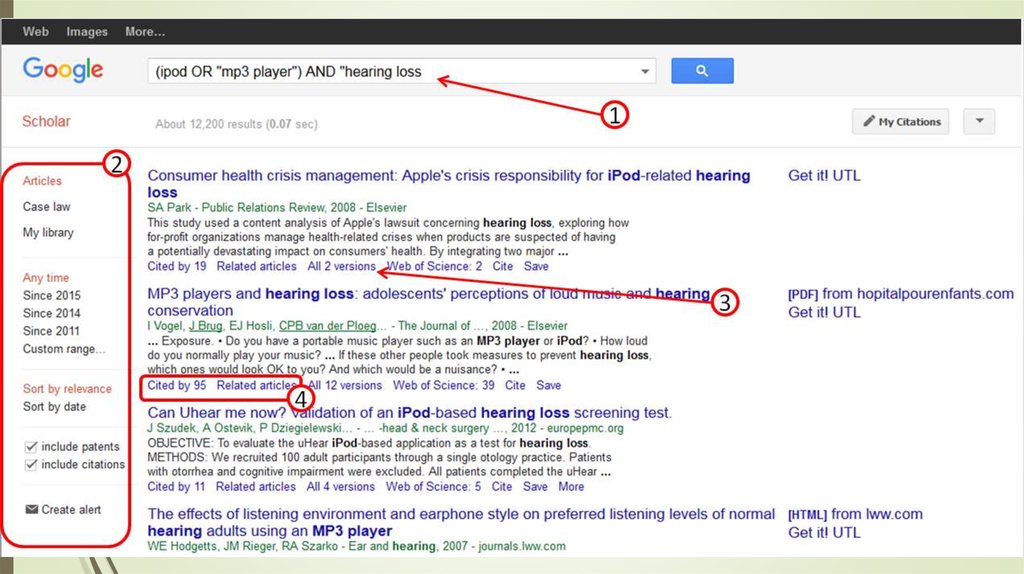Open the More menu in top bar
The height and width of the screenshot is (574, 1024).
tap(145, 32)
